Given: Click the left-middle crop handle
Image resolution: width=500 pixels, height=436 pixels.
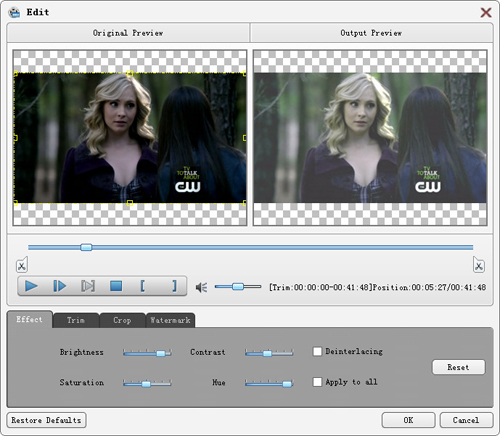Looking at the screenshot, I should (x=15, y=138).
